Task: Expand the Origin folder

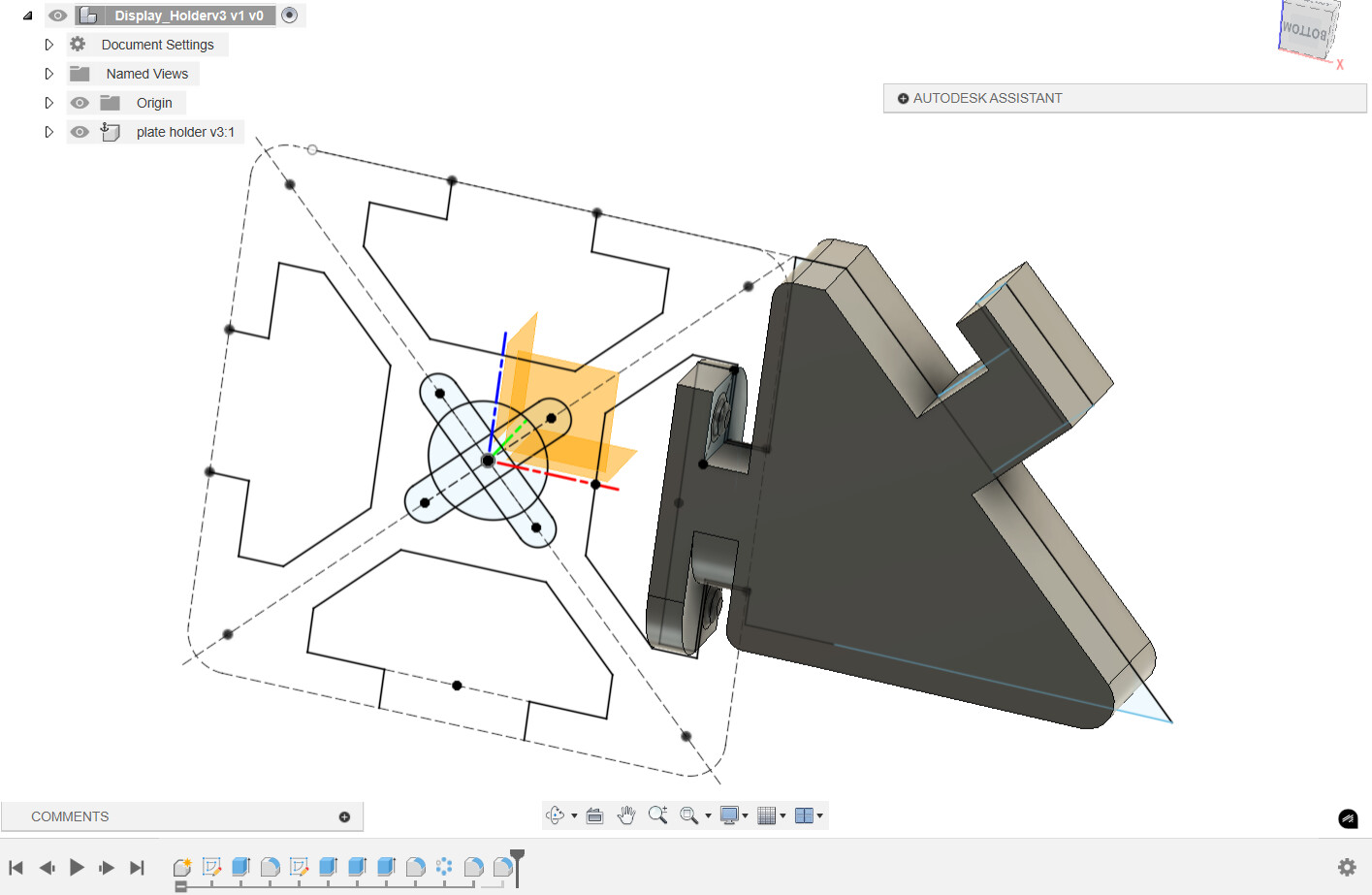Action: [48, 103]
